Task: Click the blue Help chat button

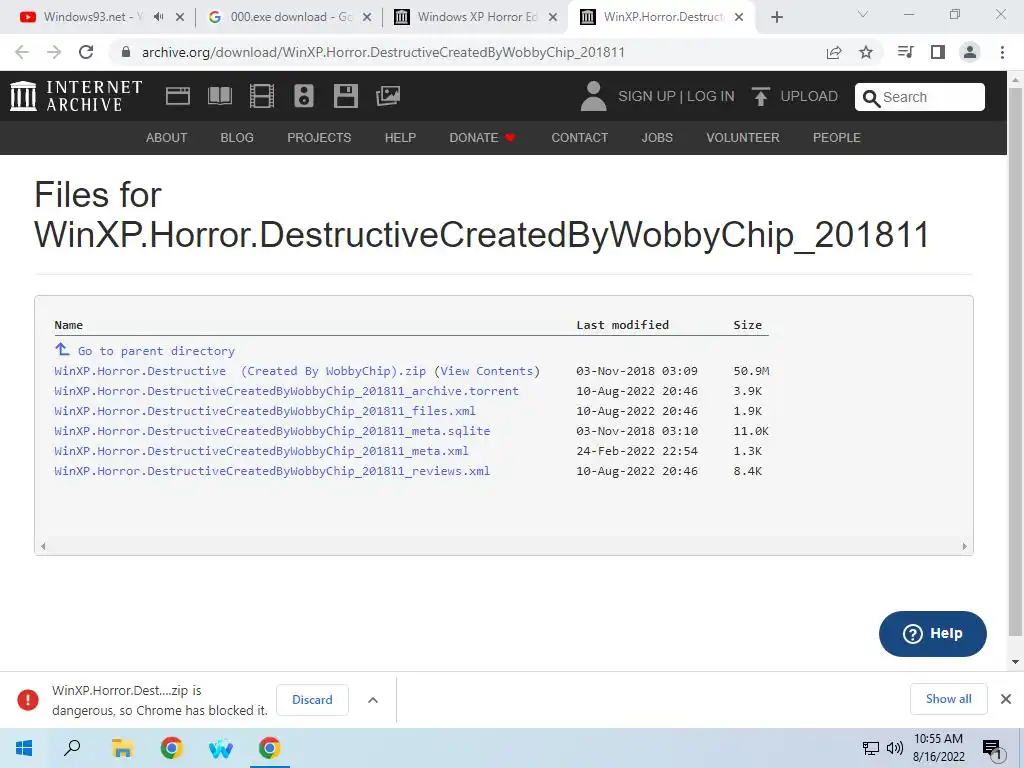Action: coord(933,633)
